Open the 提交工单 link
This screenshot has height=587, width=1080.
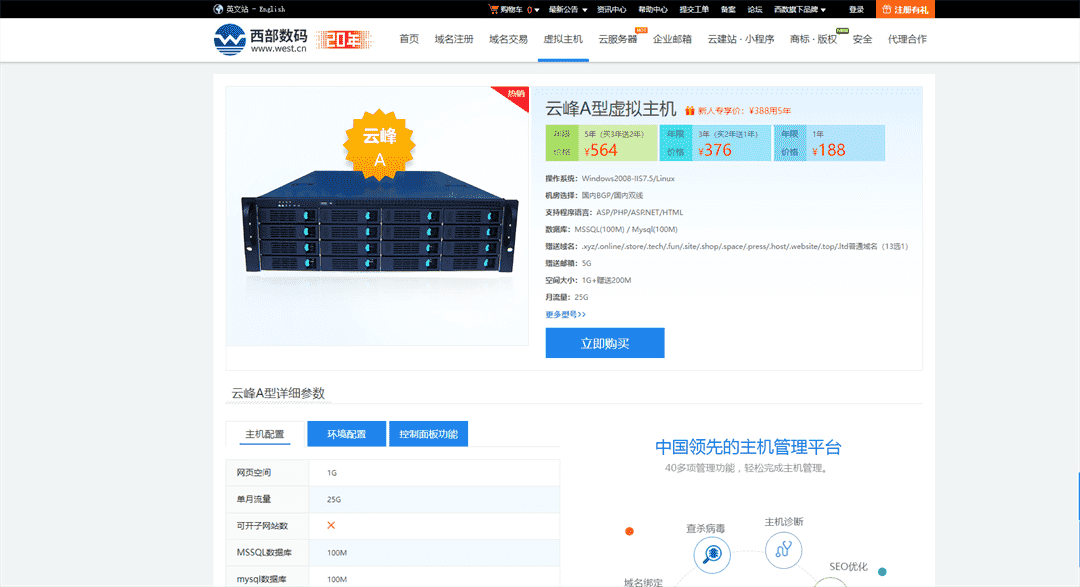(694, 10)
